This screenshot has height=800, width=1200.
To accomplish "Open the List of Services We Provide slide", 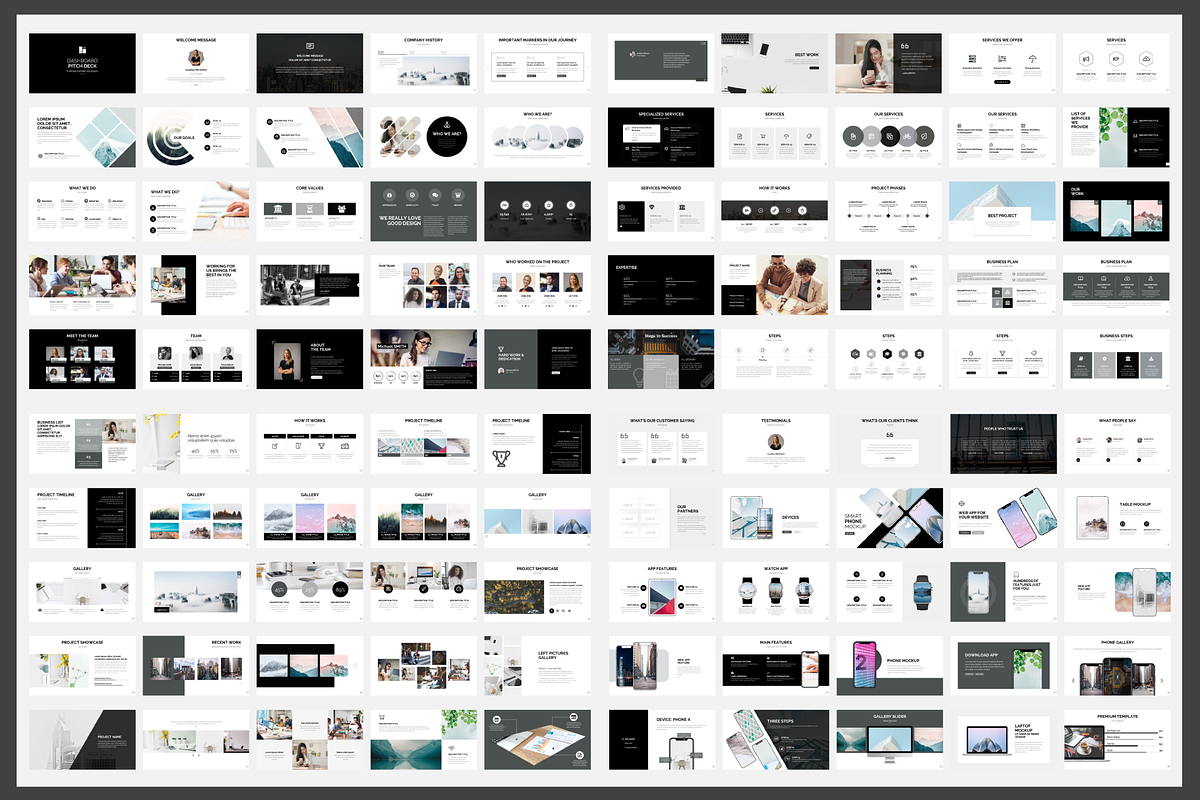I will click(1116, 138).
